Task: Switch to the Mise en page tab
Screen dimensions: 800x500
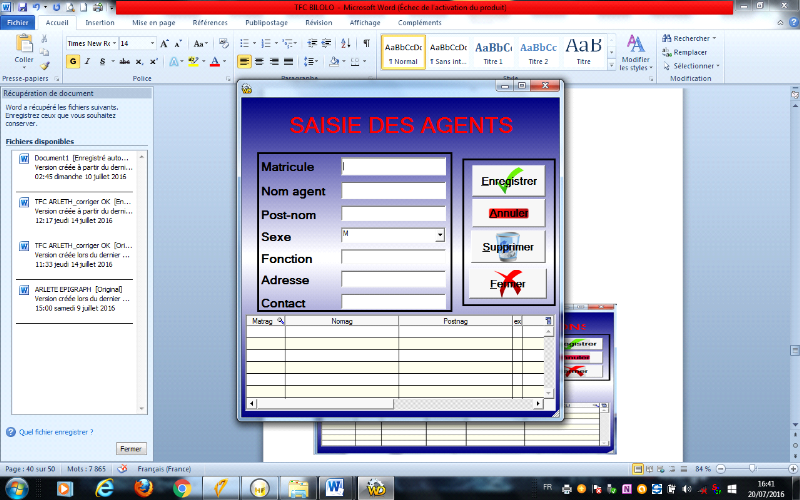Action: click(x=154, y=22)
